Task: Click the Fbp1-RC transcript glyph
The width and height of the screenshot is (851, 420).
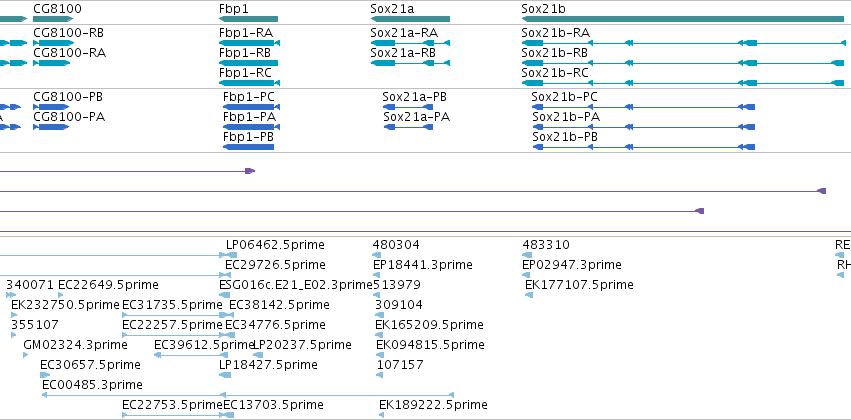Action: (x=250, y=83)
